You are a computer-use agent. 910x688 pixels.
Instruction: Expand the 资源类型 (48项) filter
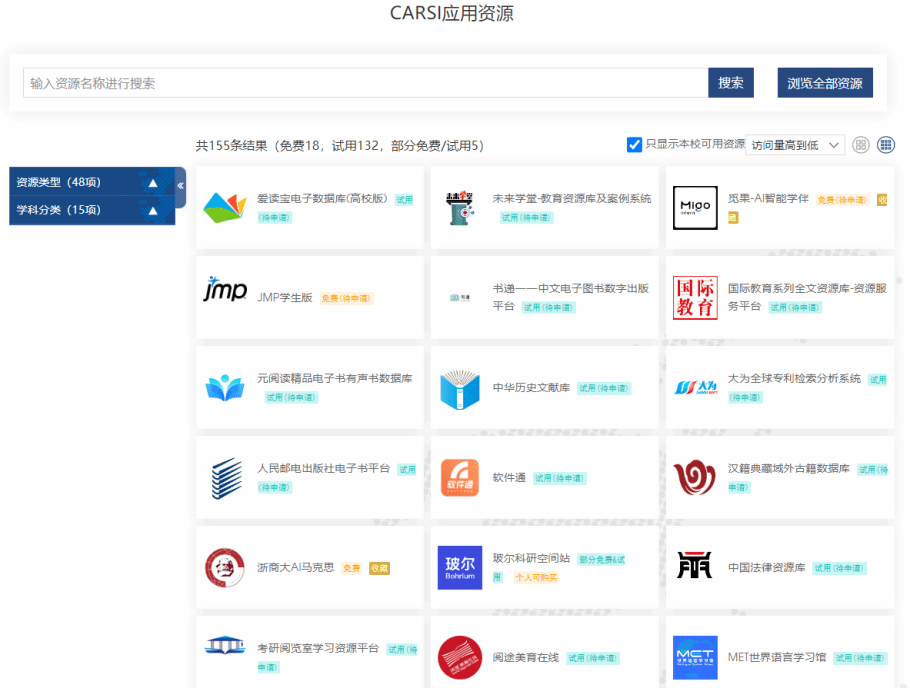tap(153, 183)
